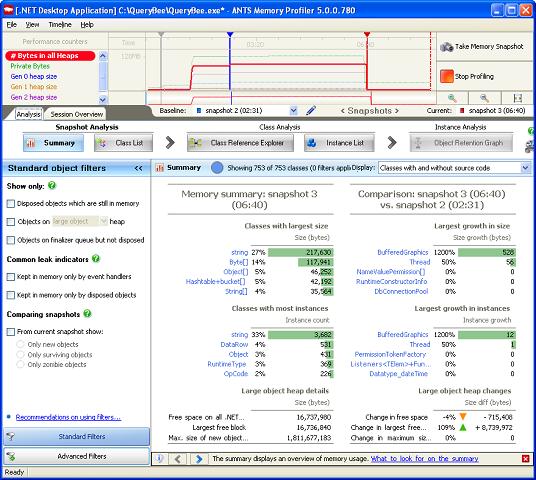Open the large object heap type dropdown
536x480 pixels.
[x=104, y=222]
